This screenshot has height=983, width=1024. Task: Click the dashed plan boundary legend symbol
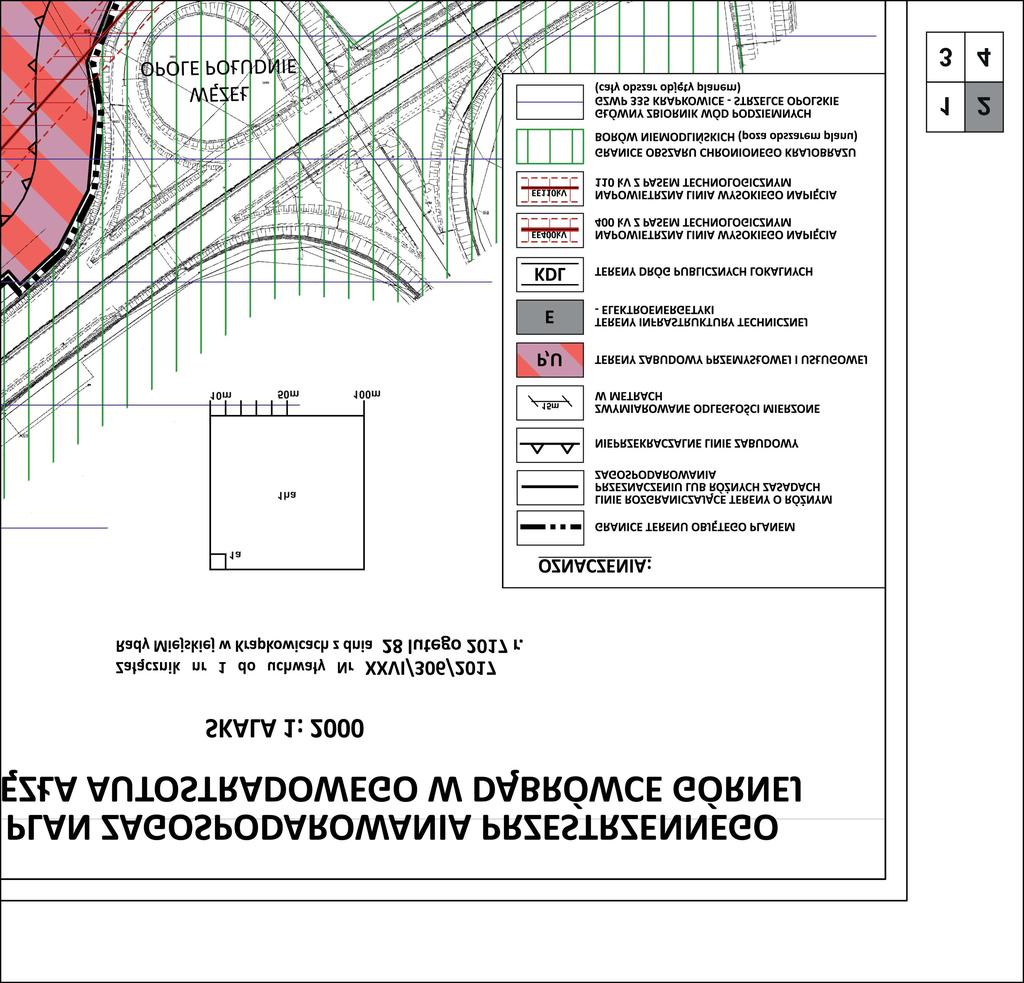550,528
